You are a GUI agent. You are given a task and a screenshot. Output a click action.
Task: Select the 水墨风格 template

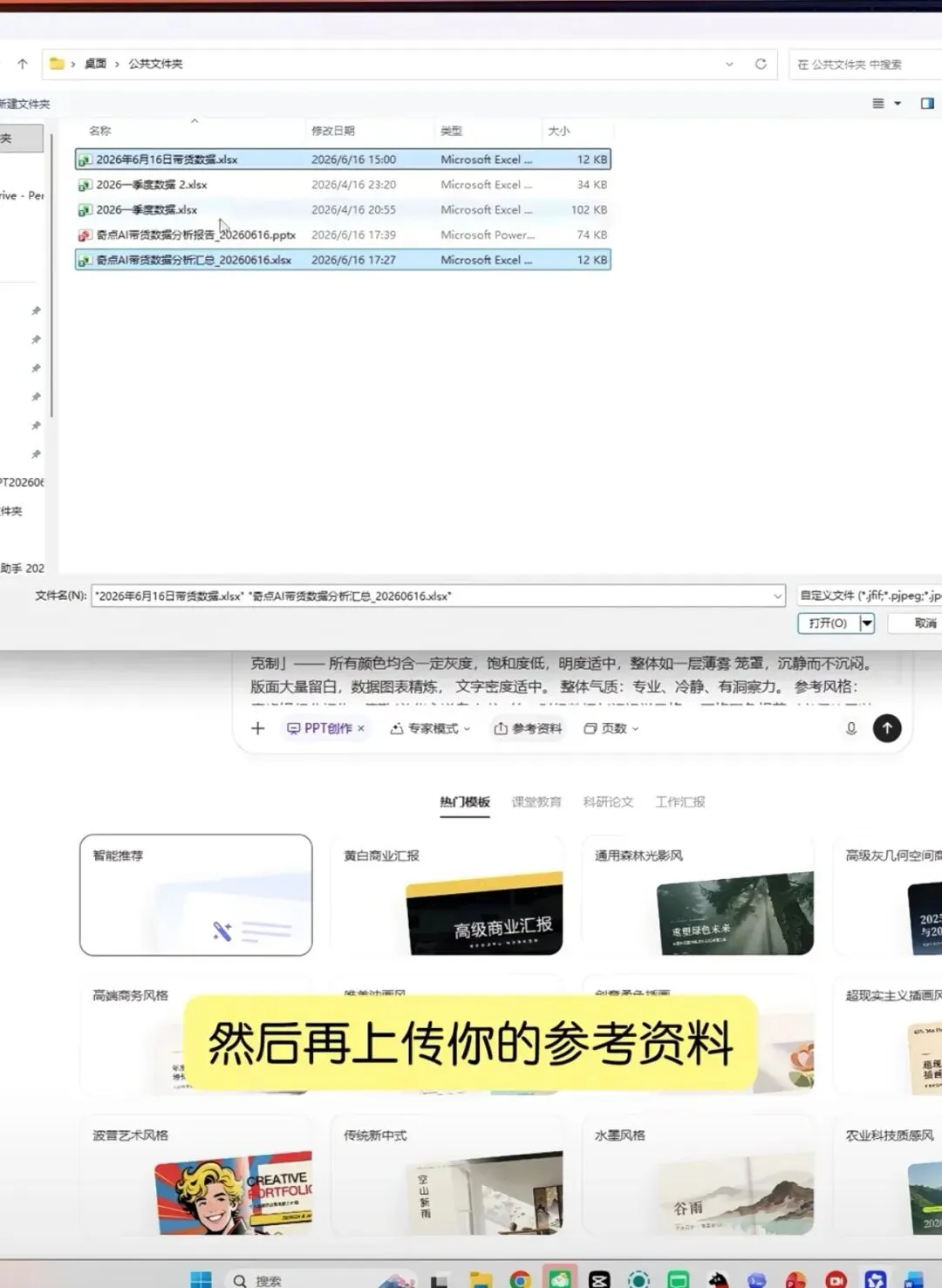coord(698,1175)
